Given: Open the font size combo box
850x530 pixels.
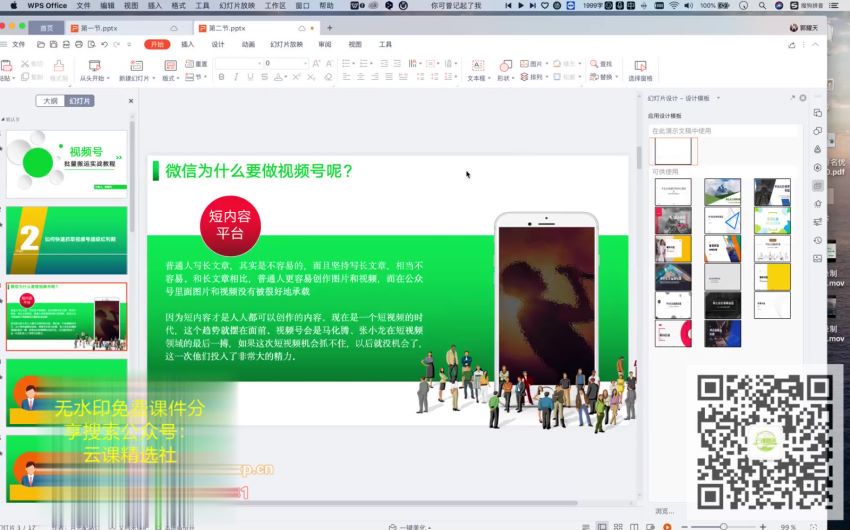Looking at the screenshot, I should pyautogui.click(x=286, y=63).
